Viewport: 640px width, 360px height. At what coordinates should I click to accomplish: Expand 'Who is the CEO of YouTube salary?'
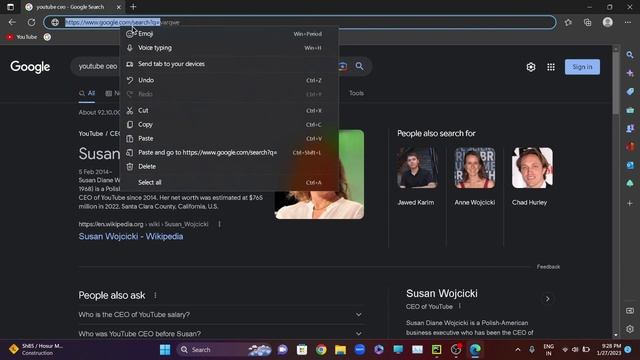[x=220, y=315]
